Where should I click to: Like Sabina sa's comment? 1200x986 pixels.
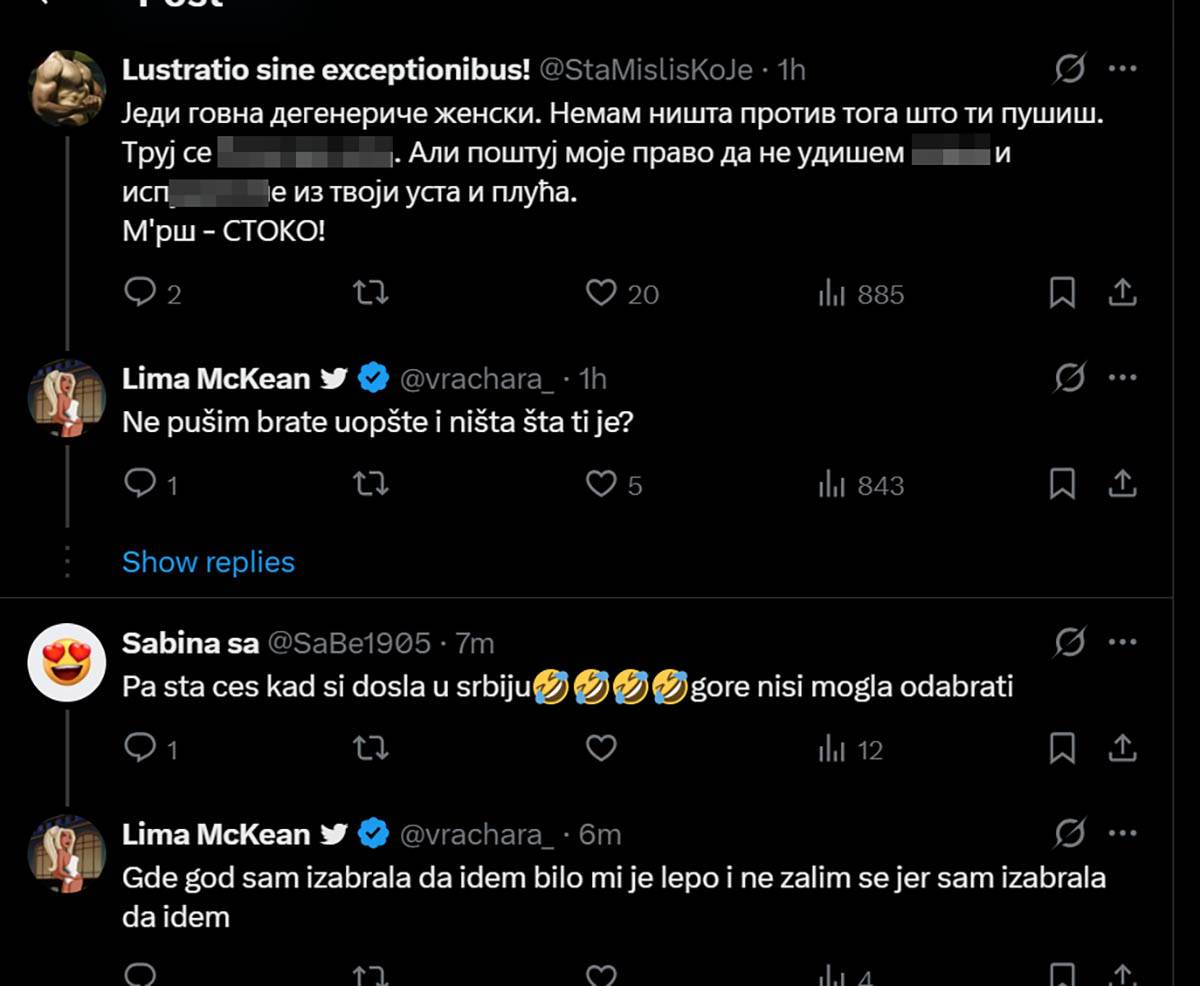[600, 747]
